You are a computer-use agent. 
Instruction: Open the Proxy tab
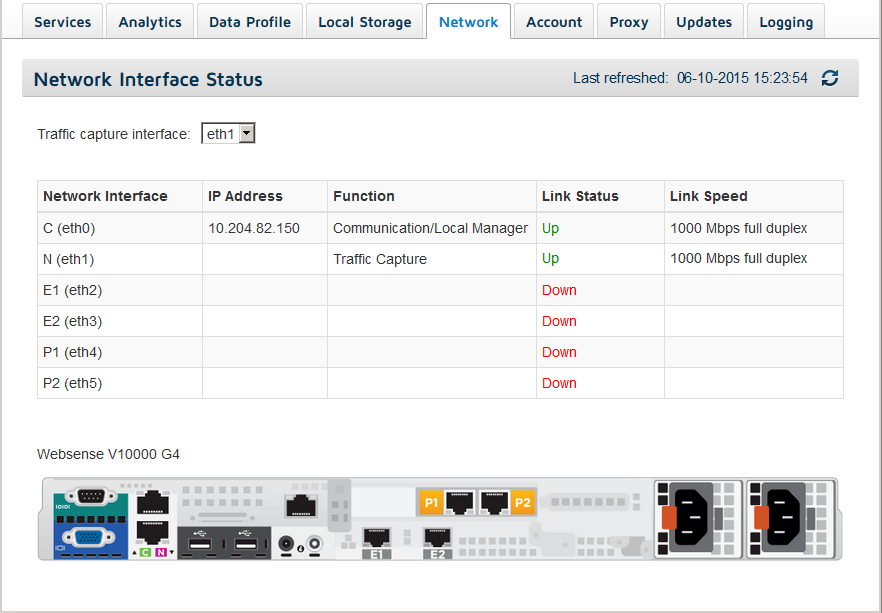[x=629, y=22]
